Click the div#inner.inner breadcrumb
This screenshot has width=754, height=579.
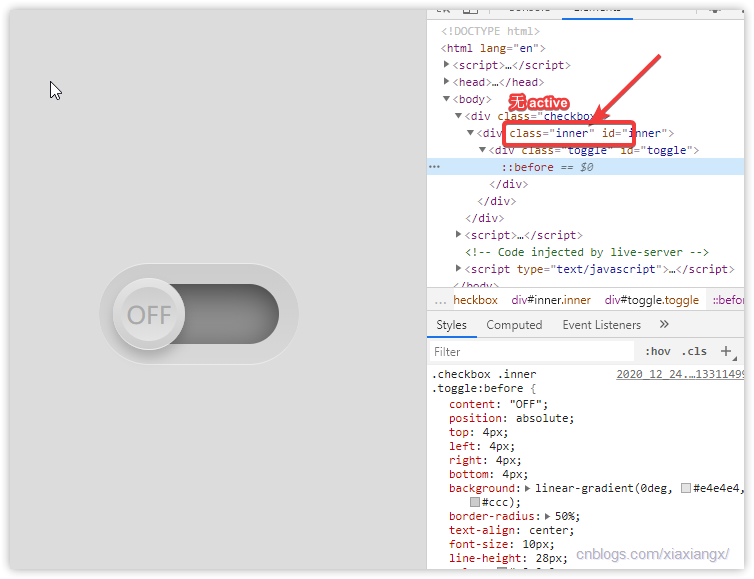551,300
